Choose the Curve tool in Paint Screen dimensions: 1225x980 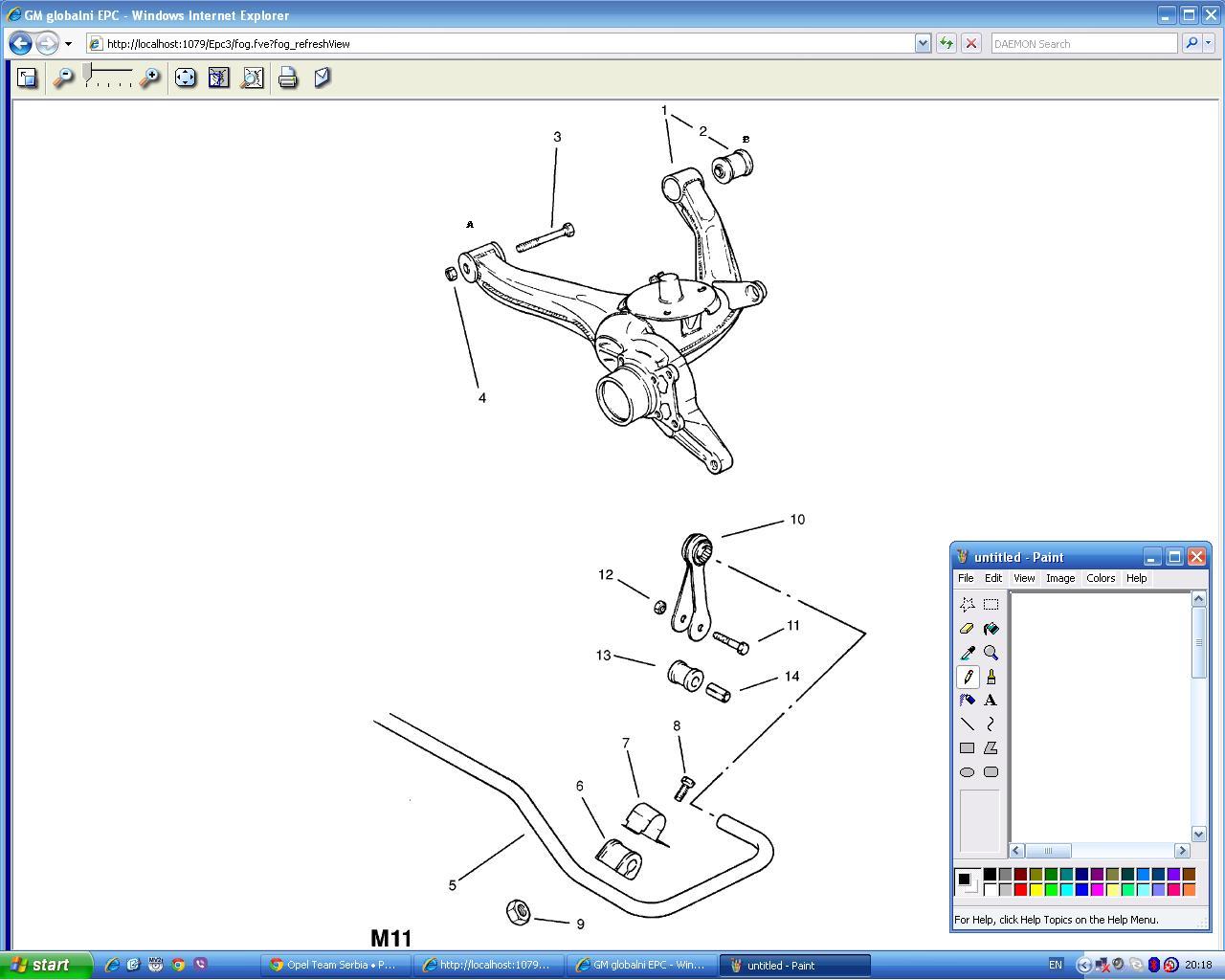991,724
